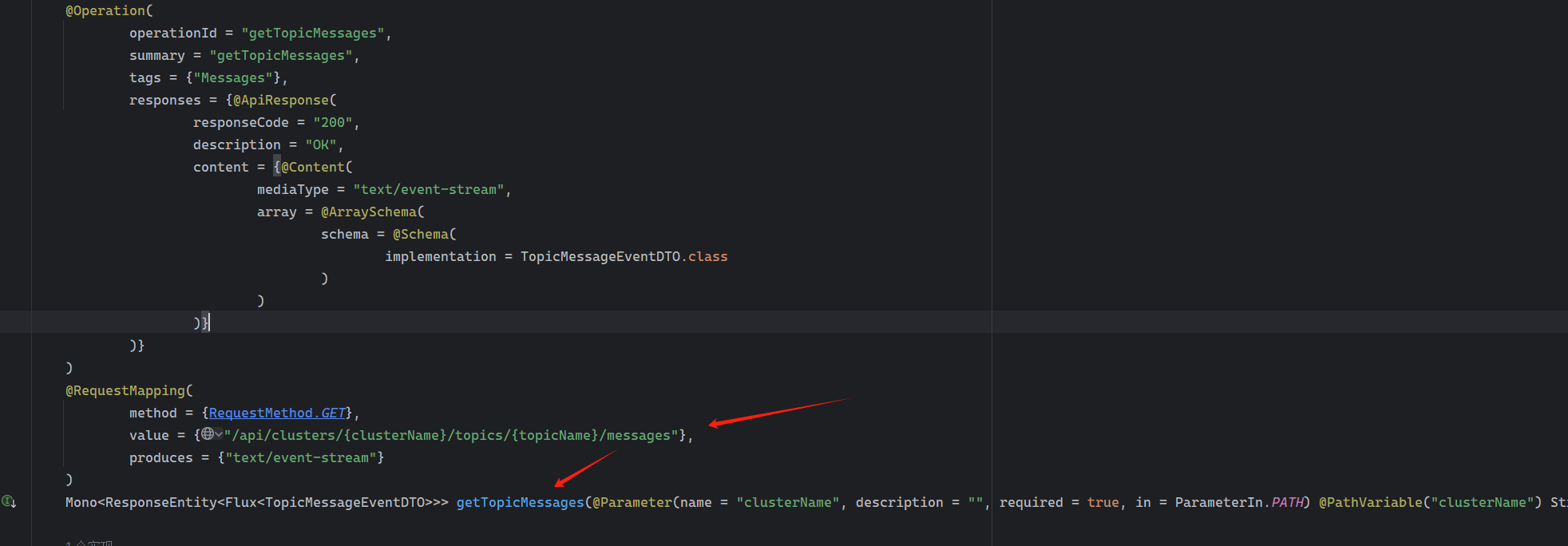Image resolution: width=1568 pixels, height=546 pixels.
Task: Click the responseCode attribute name
Action: pyautogui.click(x=241, y=122)
